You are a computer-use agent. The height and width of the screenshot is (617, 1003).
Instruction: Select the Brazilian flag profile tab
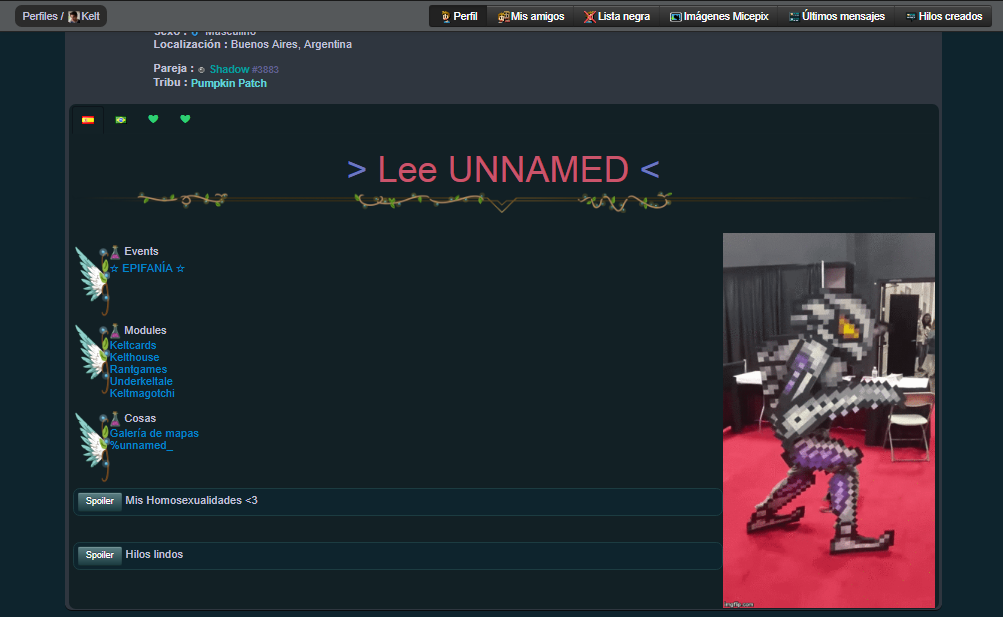120,120
